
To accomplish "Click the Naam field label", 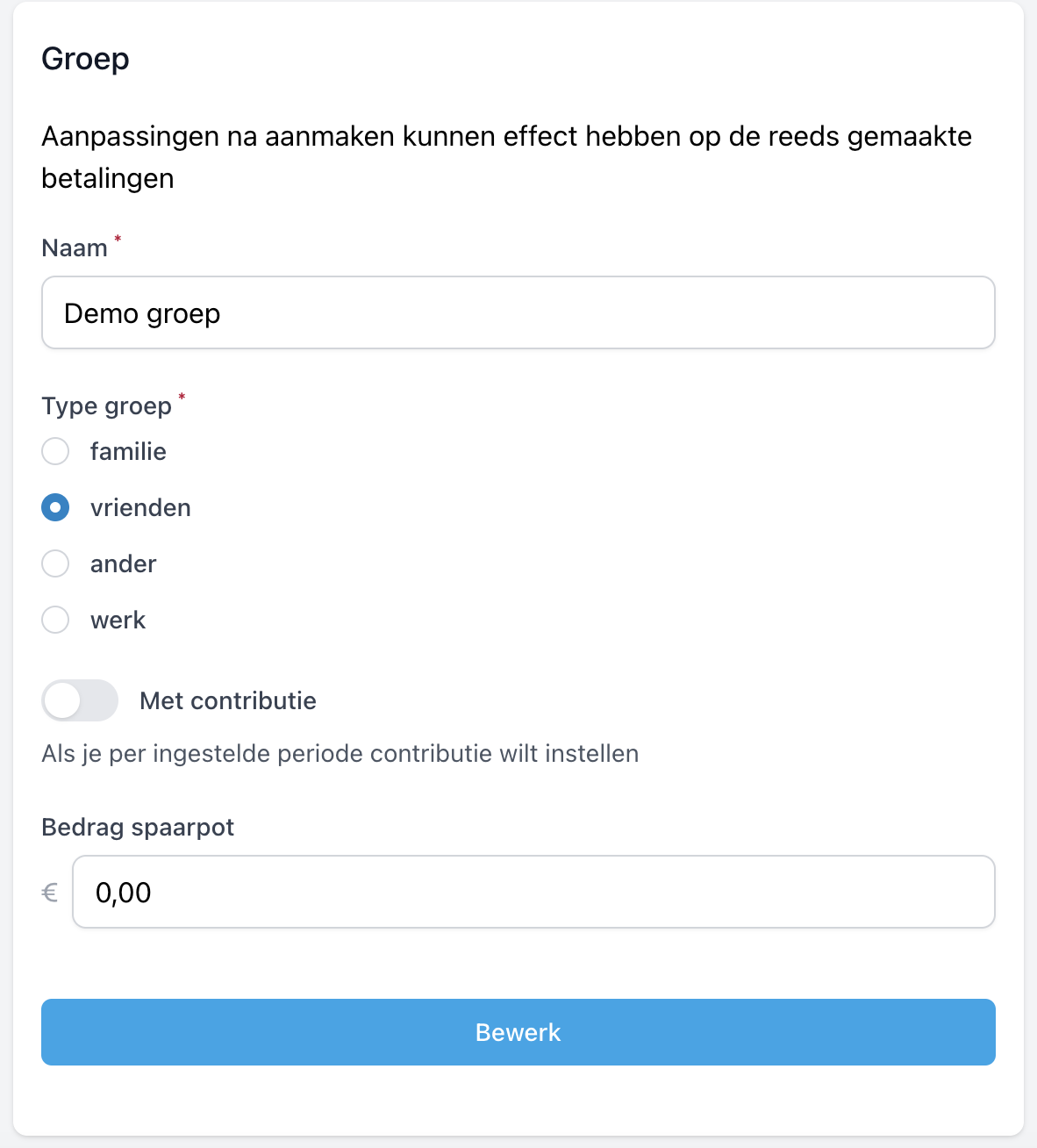I will tap(75, 248).
